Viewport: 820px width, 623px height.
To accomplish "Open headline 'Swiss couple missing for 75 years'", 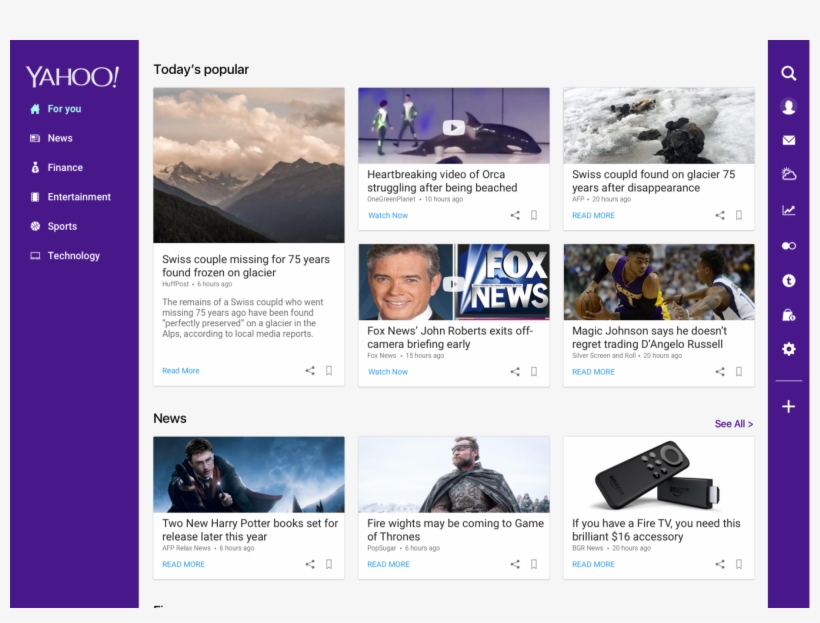I will click(246, 266).
